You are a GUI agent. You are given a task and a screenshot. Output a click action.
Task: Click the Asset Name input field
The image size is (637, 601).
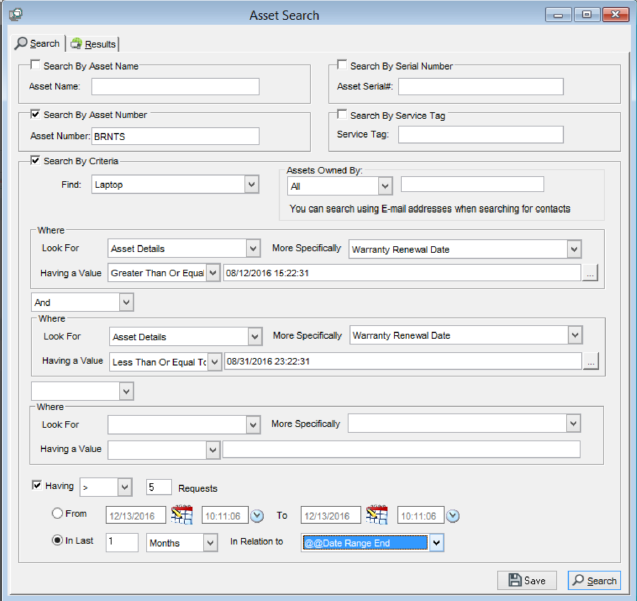(175, 87)
